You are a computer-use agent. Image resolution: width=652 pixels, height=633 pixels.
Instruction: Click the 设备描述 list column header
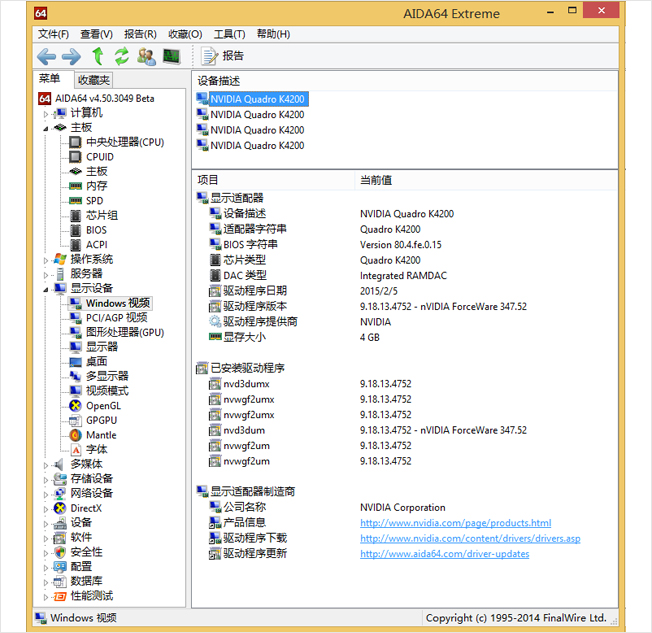[405, 81]
